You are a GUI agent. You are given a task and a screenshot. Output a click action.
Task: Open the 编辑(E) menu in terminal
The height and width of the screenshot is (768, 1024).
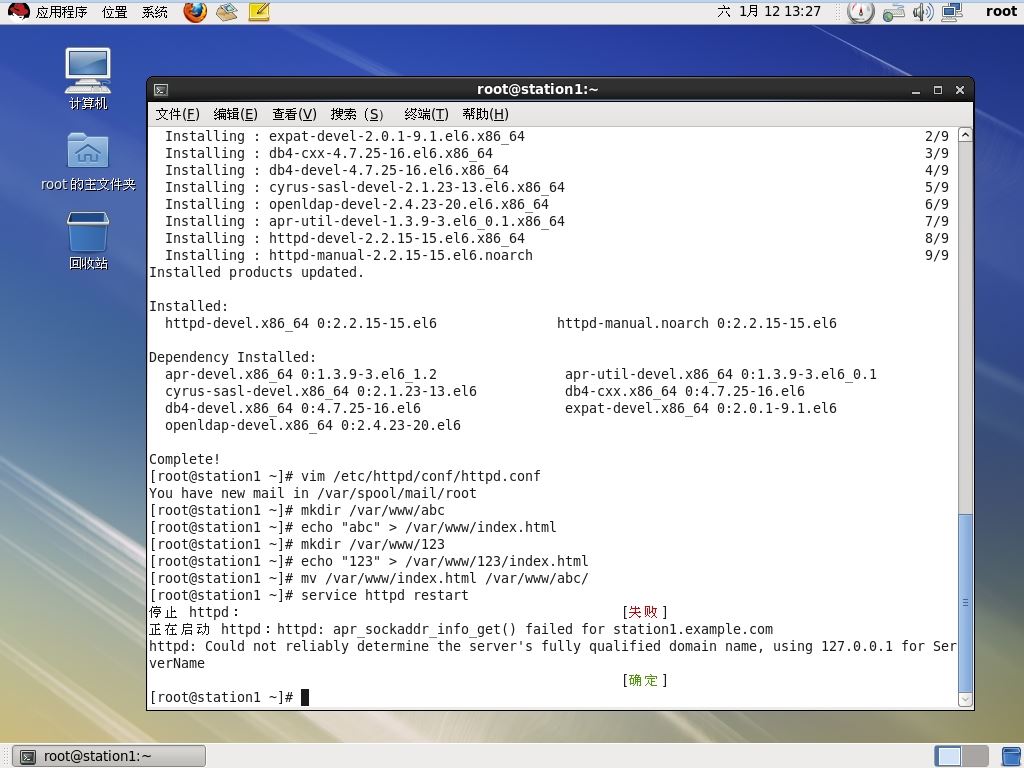[x=236, y=114]
